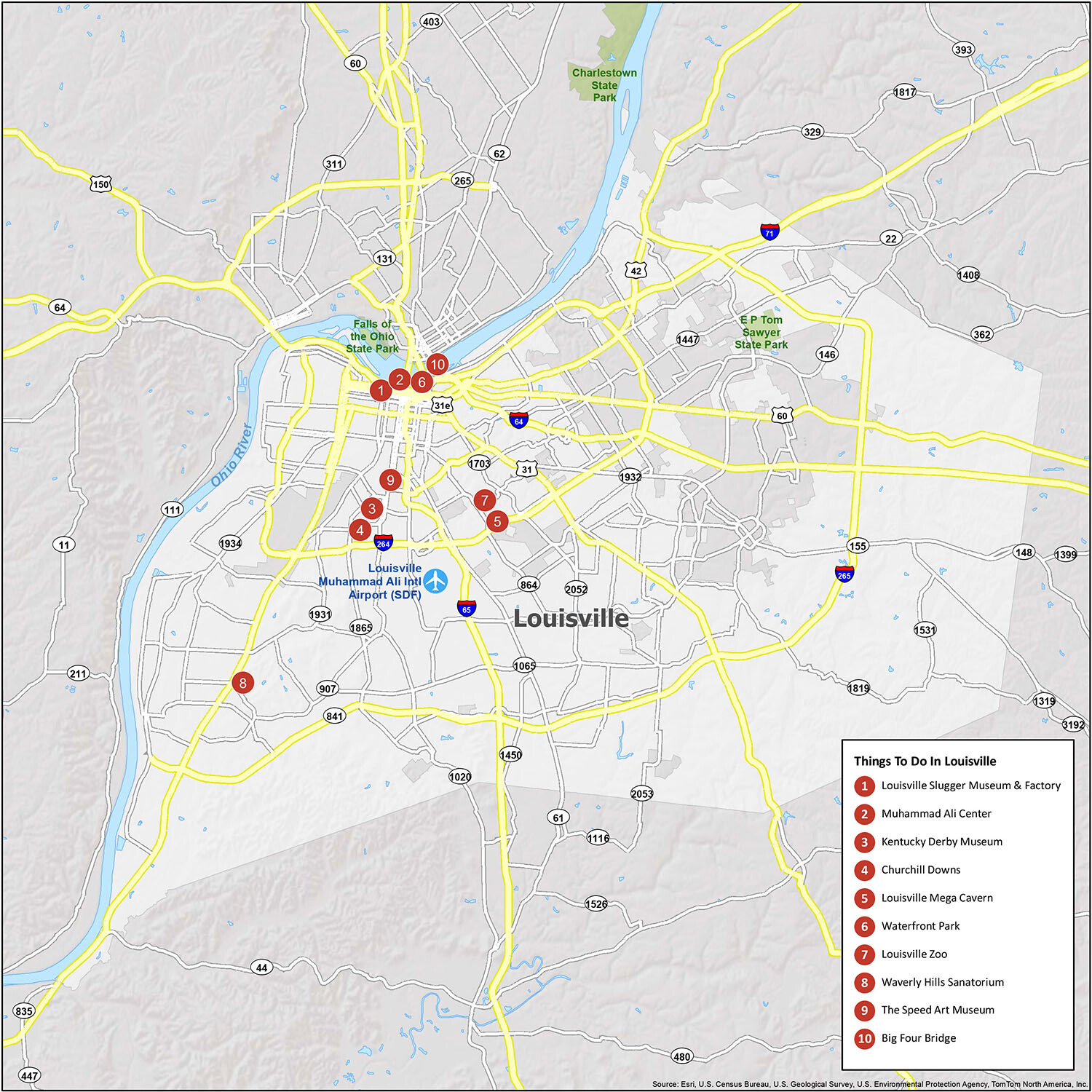Click the Louisville city name label

[570, 618]
